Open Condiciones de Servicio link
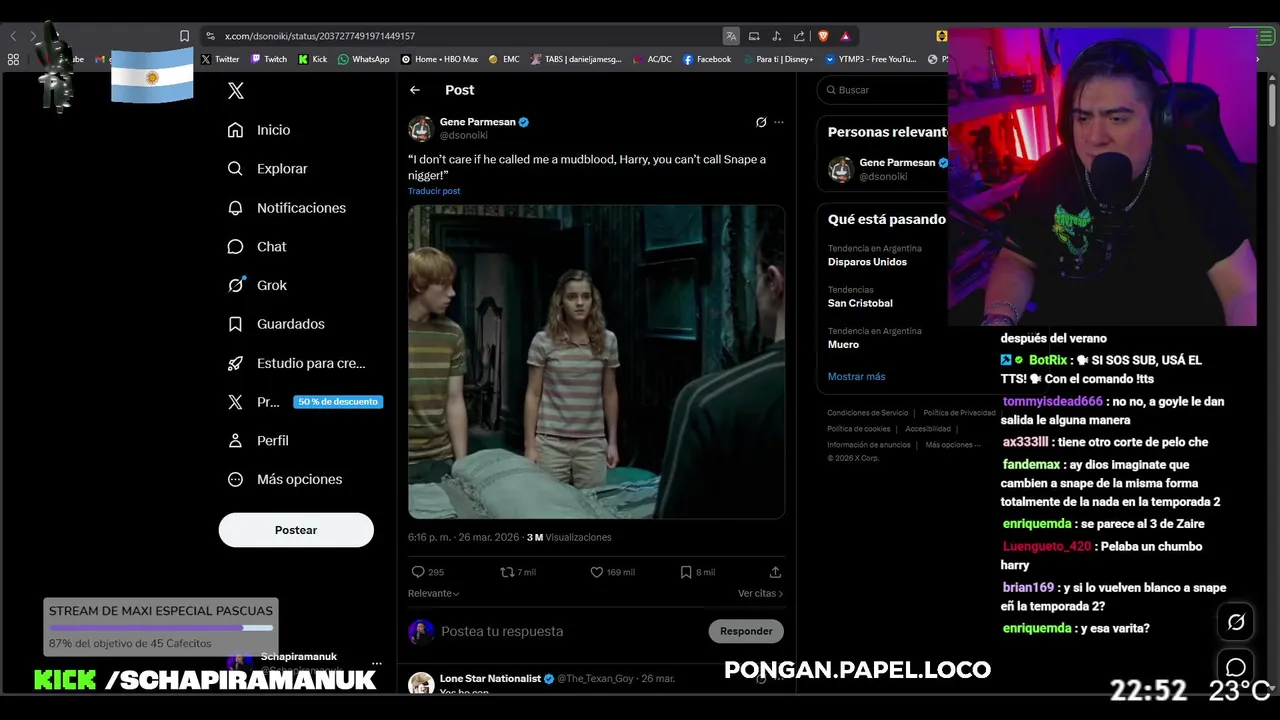This screenshot has width=1280, height=720. point(867,413)
